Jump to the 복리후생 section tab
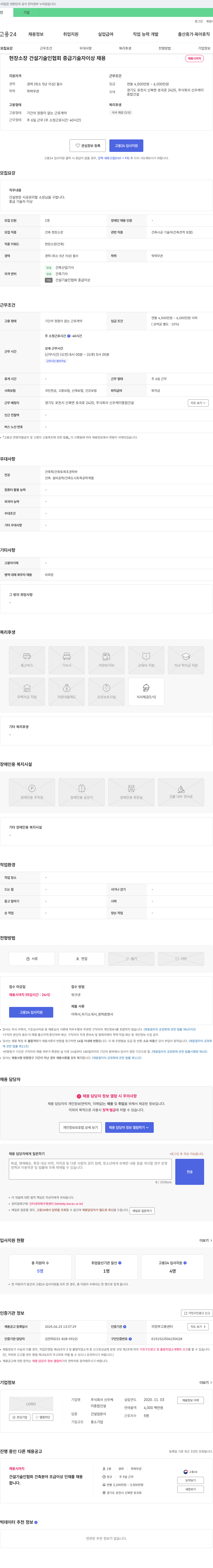This screenshot has width=213, height=1568. point(125,48)
